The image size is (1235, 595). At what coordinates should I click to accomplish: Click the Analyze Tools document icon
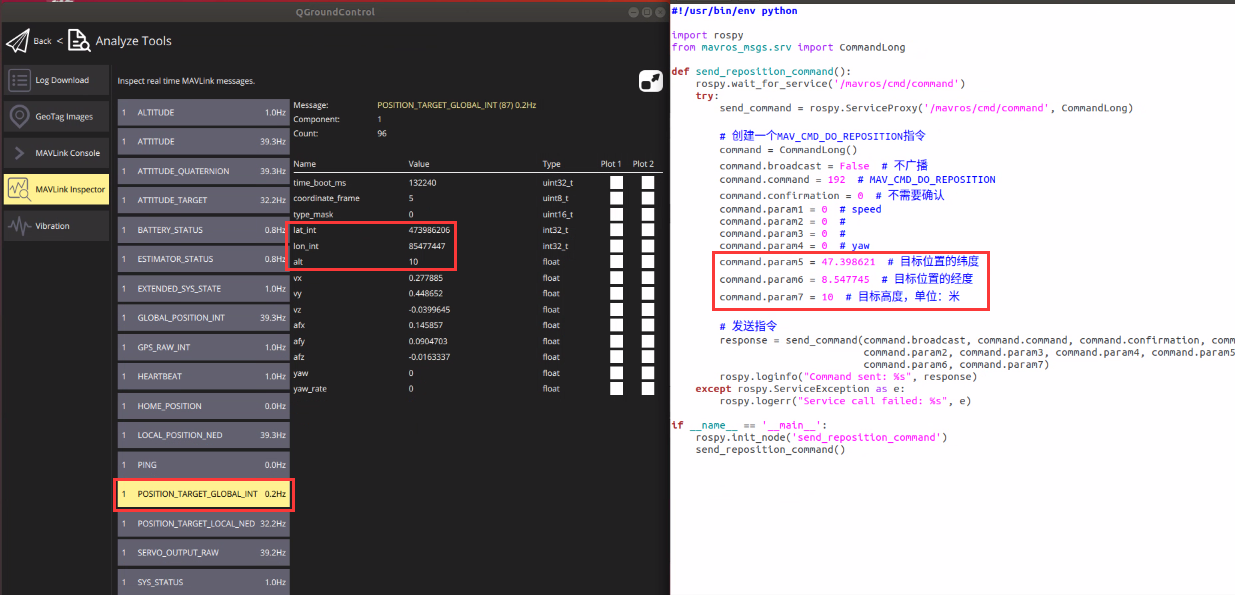[78, 41]
